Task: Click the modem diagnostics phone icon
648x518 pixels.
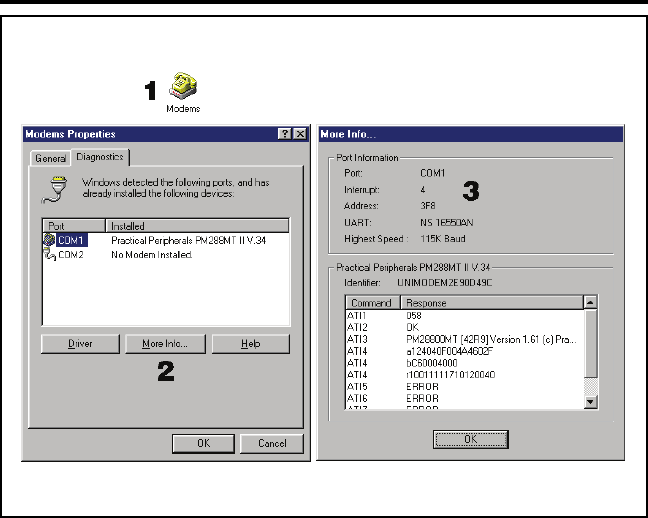Action: click(55, 188)
